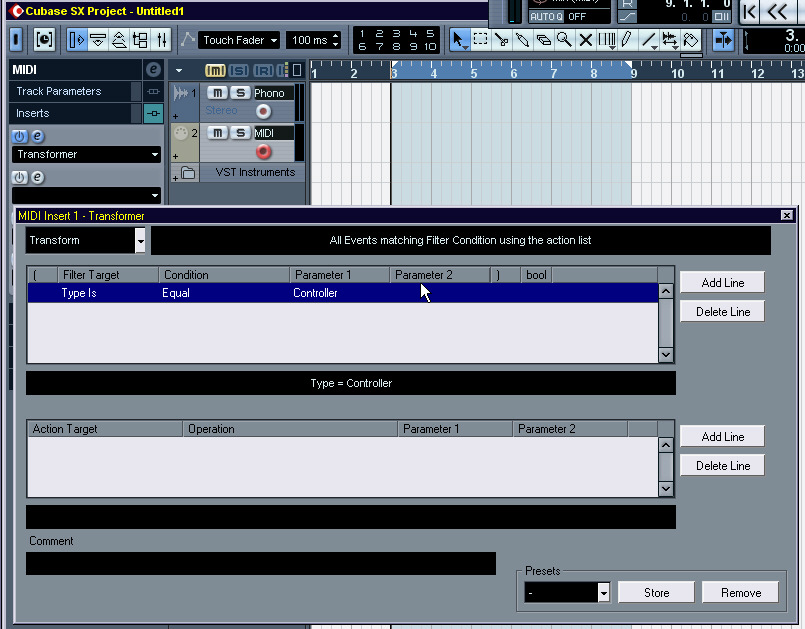Mute the MIDI track
The image size is (805, 629).
click(218, 133)
